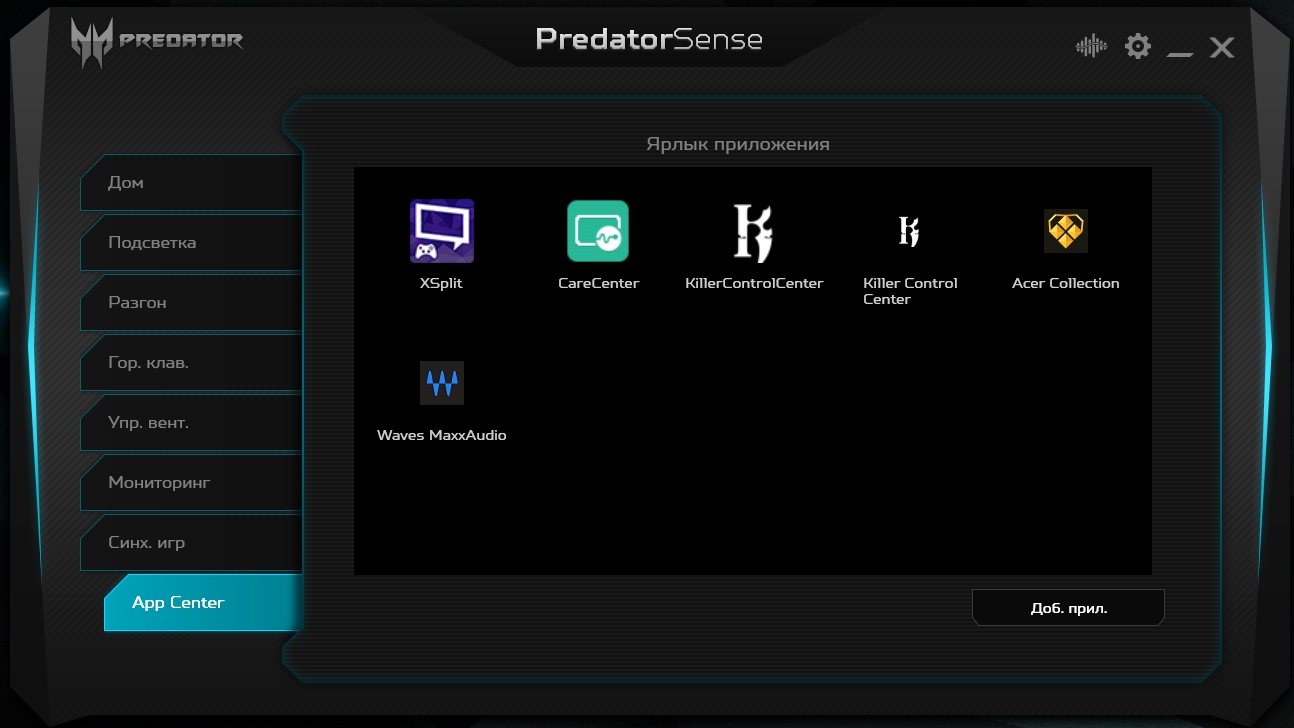Screen dimensions: 1294x728
Task: Open the Подсветка tab
Action: point(191,243)
